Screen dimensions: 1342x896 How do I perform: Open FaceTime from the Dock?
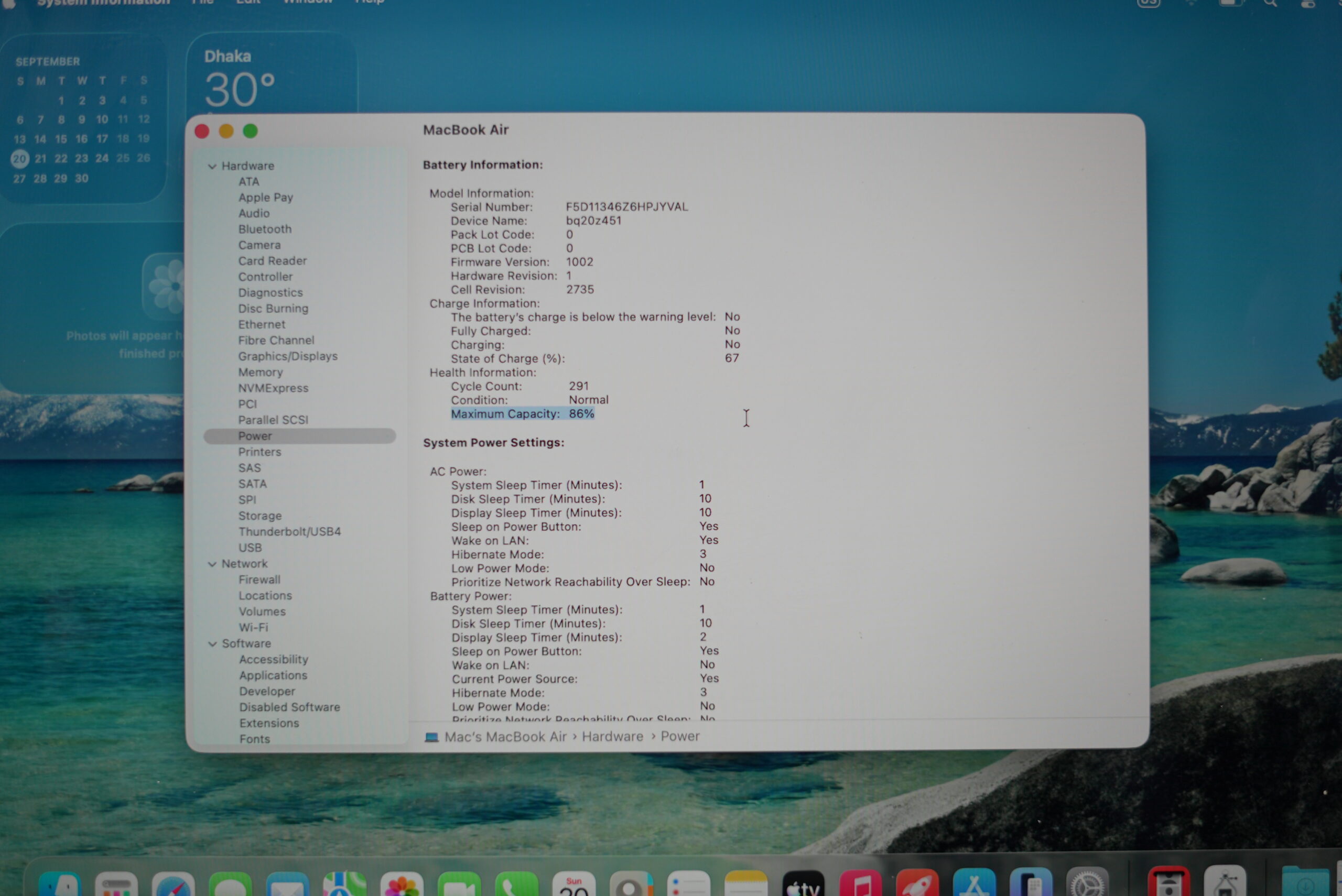pyautogui.click(x=459, y=884)
